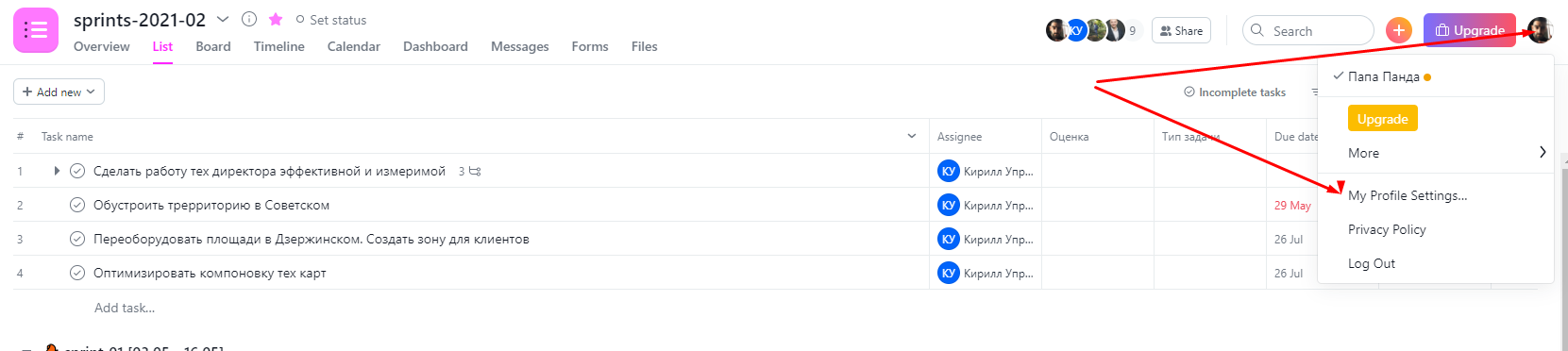The width and height of the screenshot is (1568, 351).
Task: Click the KY member avatar in header
Action: tap(1076, 30)
